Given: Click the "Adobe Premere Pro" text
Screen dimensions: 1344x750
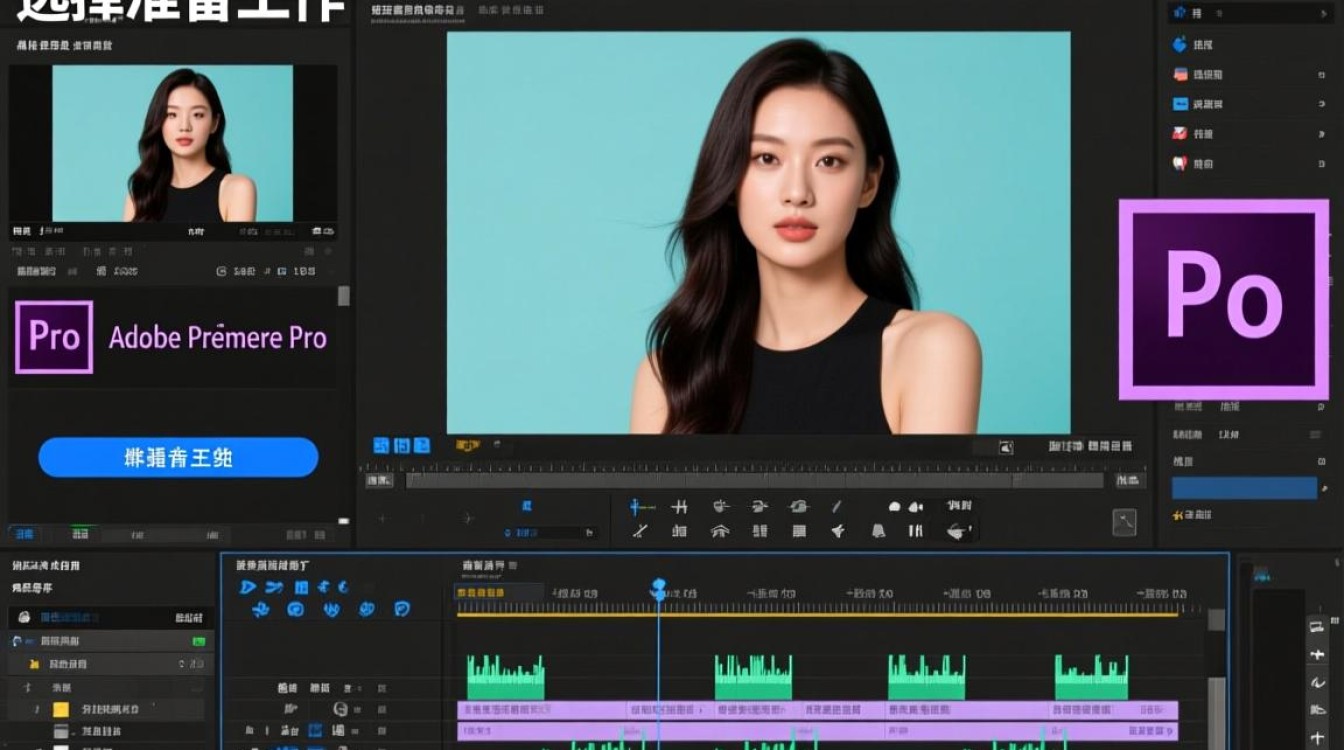Looking at the screenshot, I should pyautogui.click(x=218, y=337).
